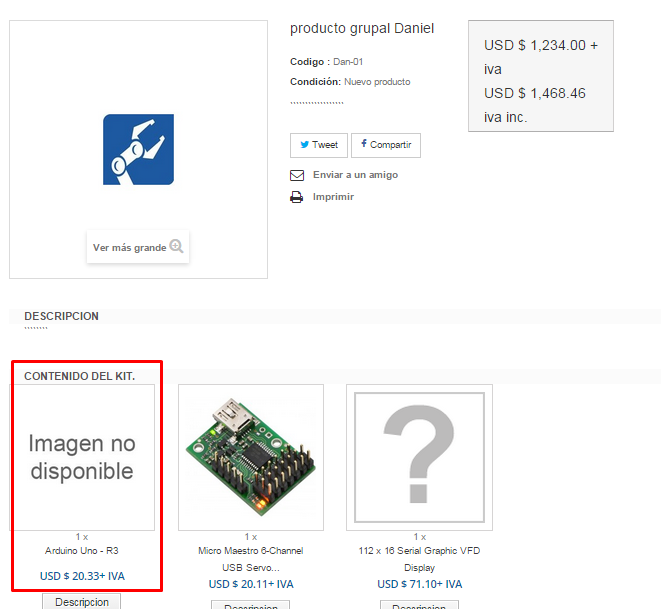Open Enviar a un amigo link
670x609 pixels.
pyautogui.click(x=355, y=175)
